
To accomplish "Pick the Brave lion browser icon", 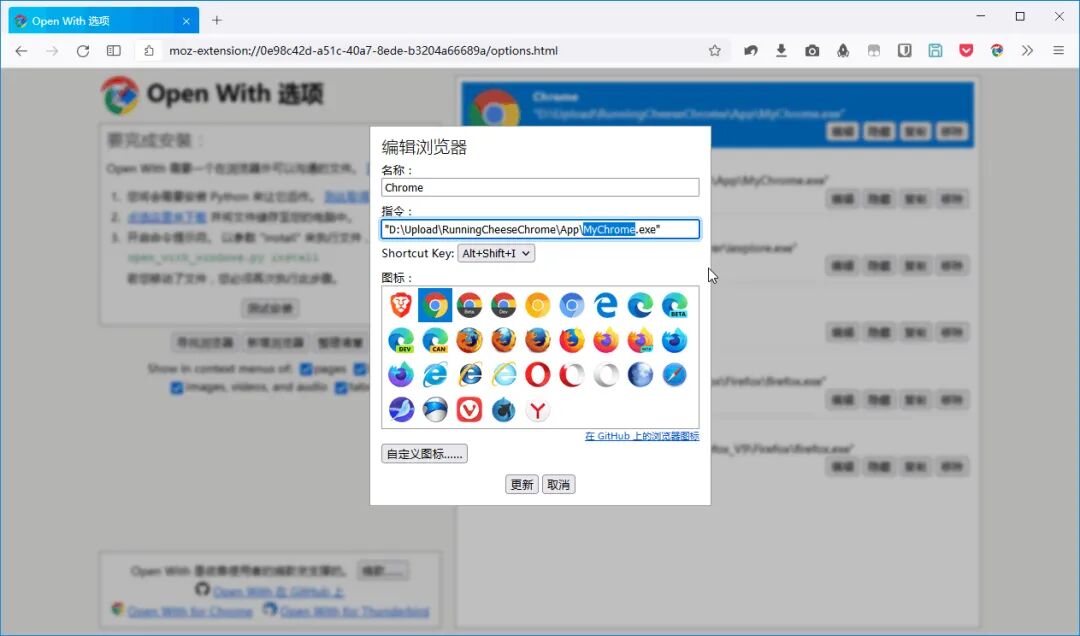I will [401, 305].
